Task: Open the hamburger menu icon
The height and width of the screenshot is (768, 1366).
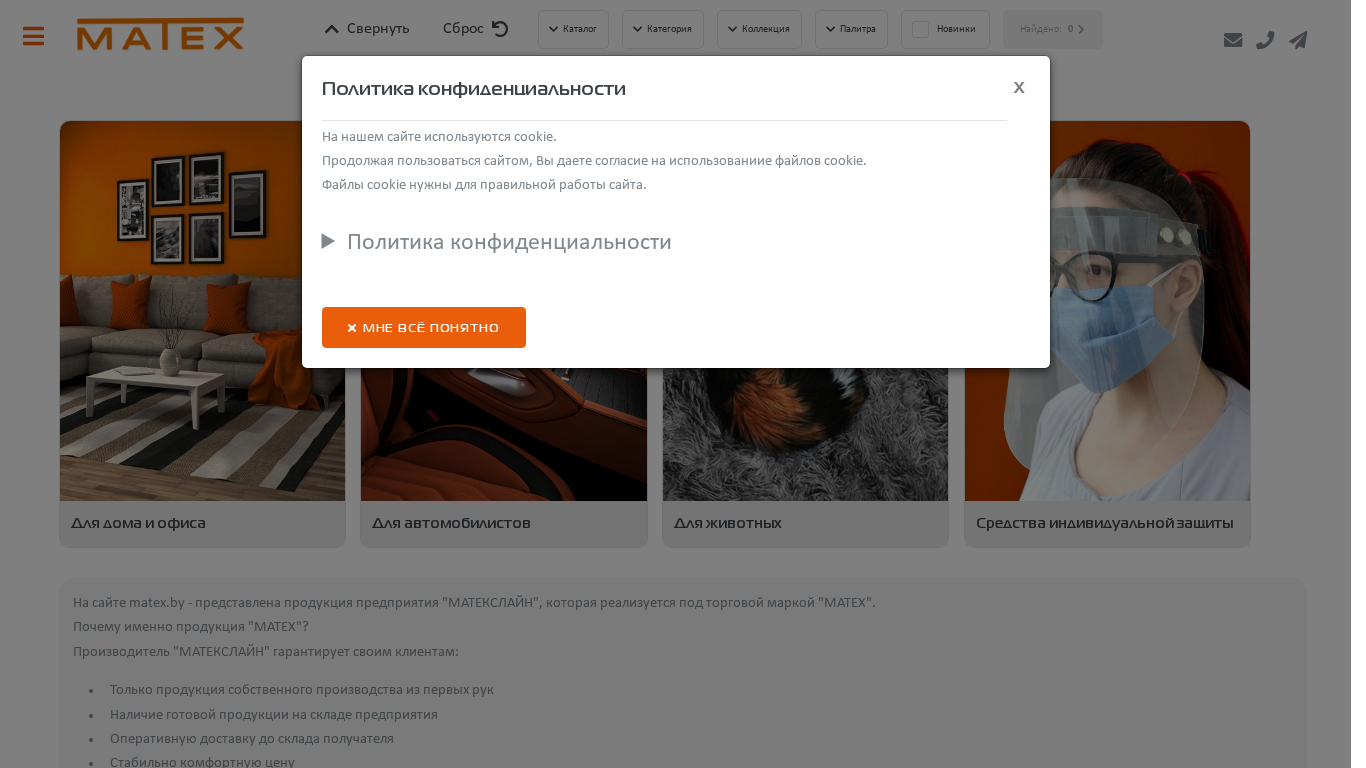Action: coord(33,36)
